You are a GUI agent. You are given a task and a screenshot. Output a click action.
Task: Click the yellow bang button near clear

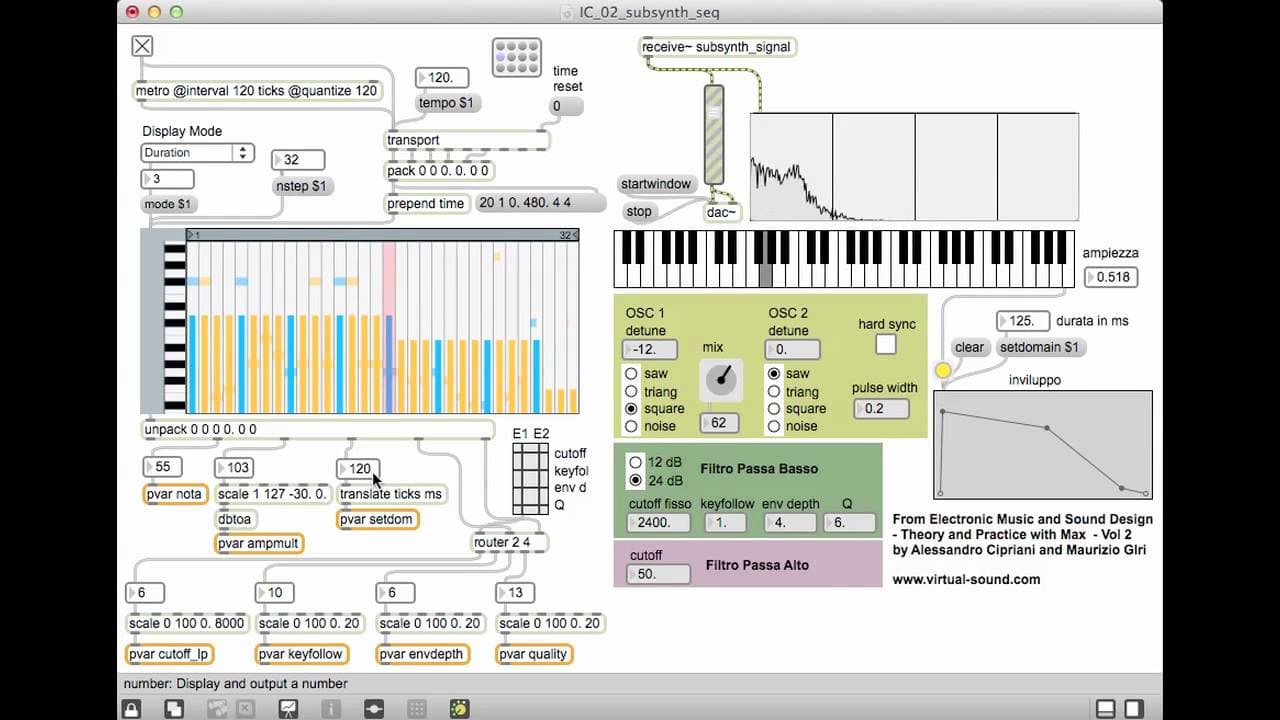(943, 371)
